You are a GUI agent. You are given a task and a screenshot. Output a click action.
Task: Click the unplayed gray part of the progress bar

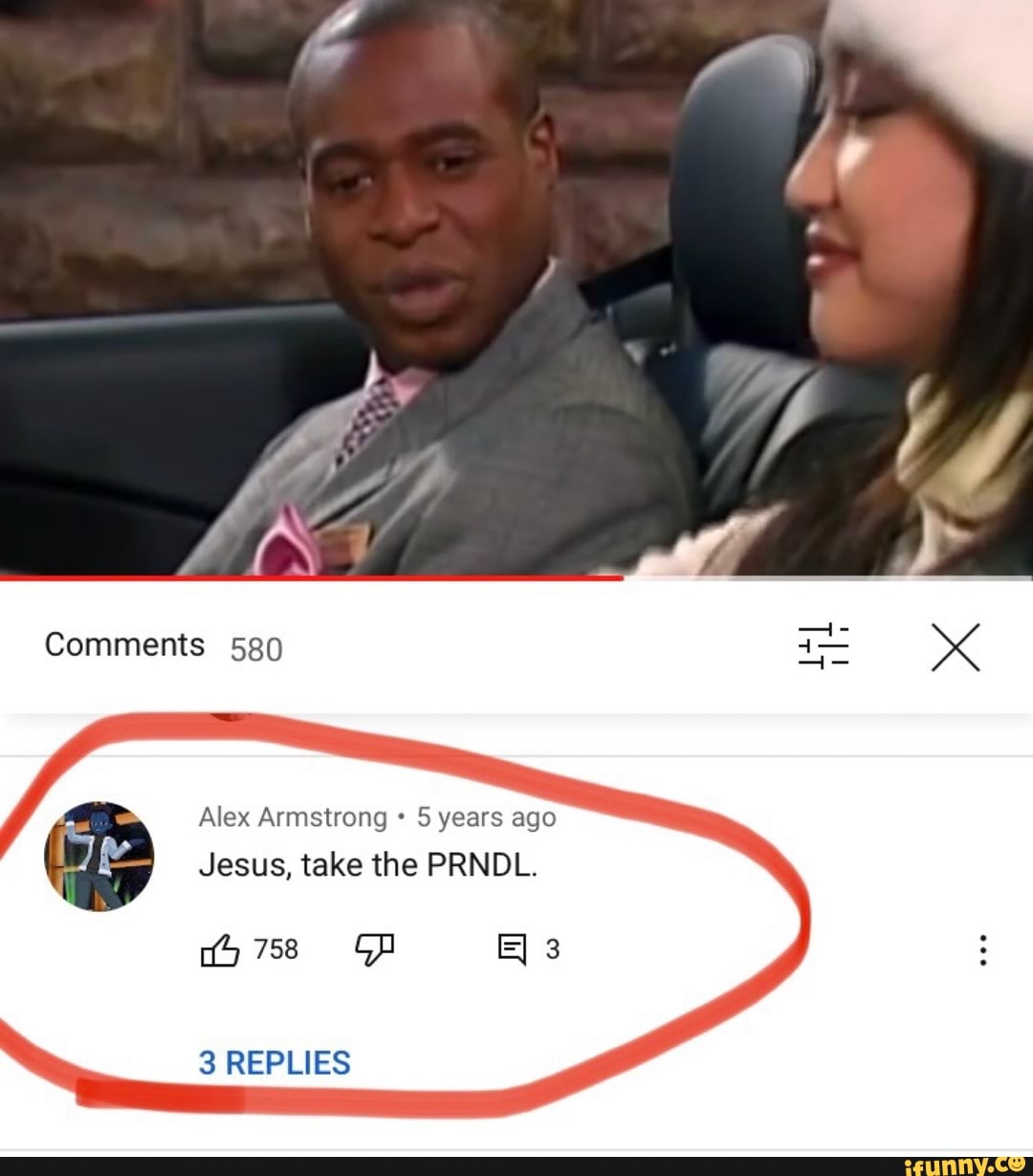pyautogui.click(x=827, y=577)
